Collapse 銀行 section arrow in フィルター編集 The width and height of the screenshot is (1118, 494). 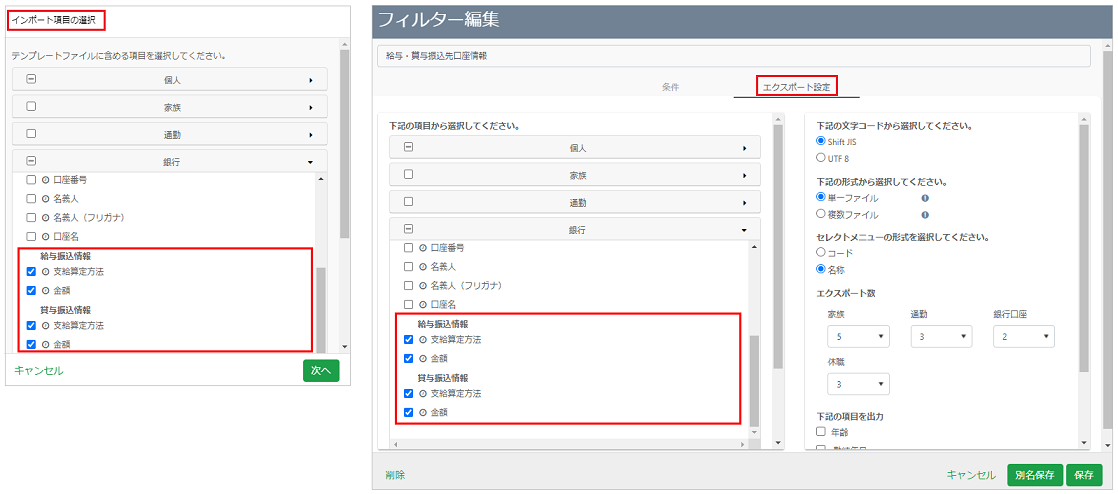point(744,230)
